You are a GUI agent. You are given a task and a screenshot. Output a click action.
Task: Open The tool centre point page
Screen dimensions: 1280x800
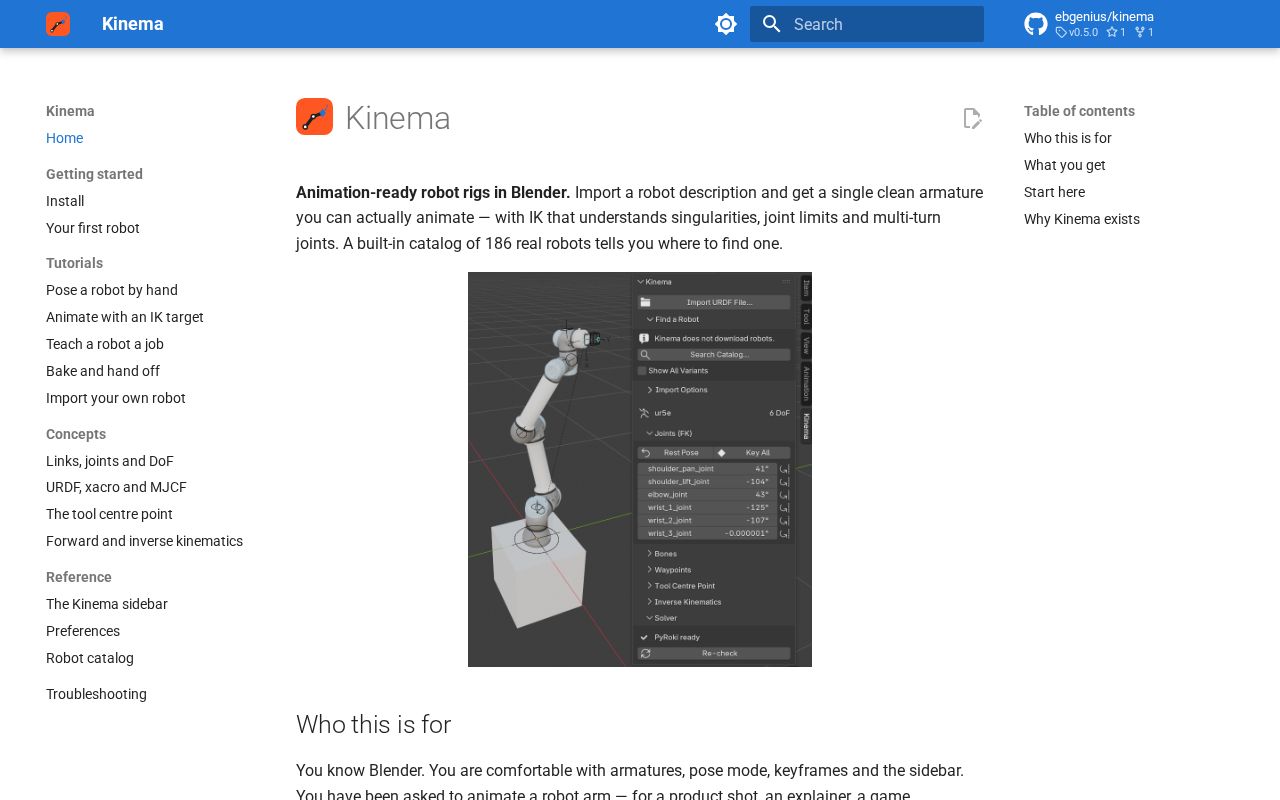pos(109,514)
